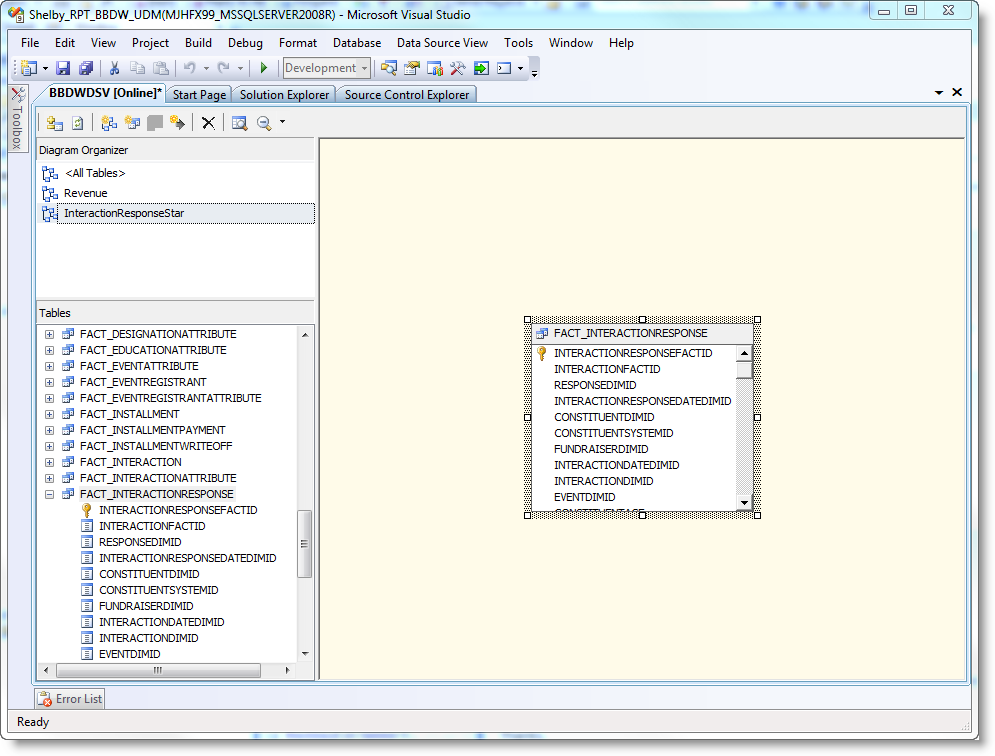Click the window-with-chart icon in the toolbar
The height and width of the screenshot is (756, 995).
pyautogui.click(x=435, y=68)
